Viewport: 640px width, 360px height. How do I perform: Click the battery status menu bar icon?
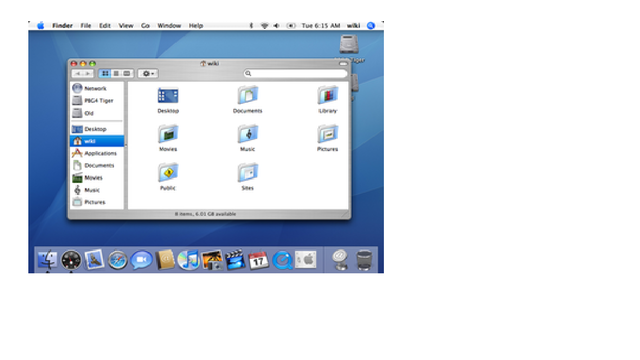(291, 26)
